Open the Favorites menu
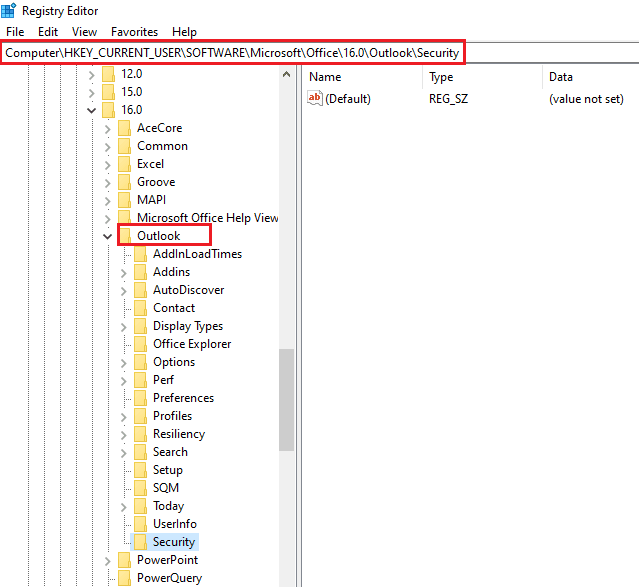 tap(134, 32)
